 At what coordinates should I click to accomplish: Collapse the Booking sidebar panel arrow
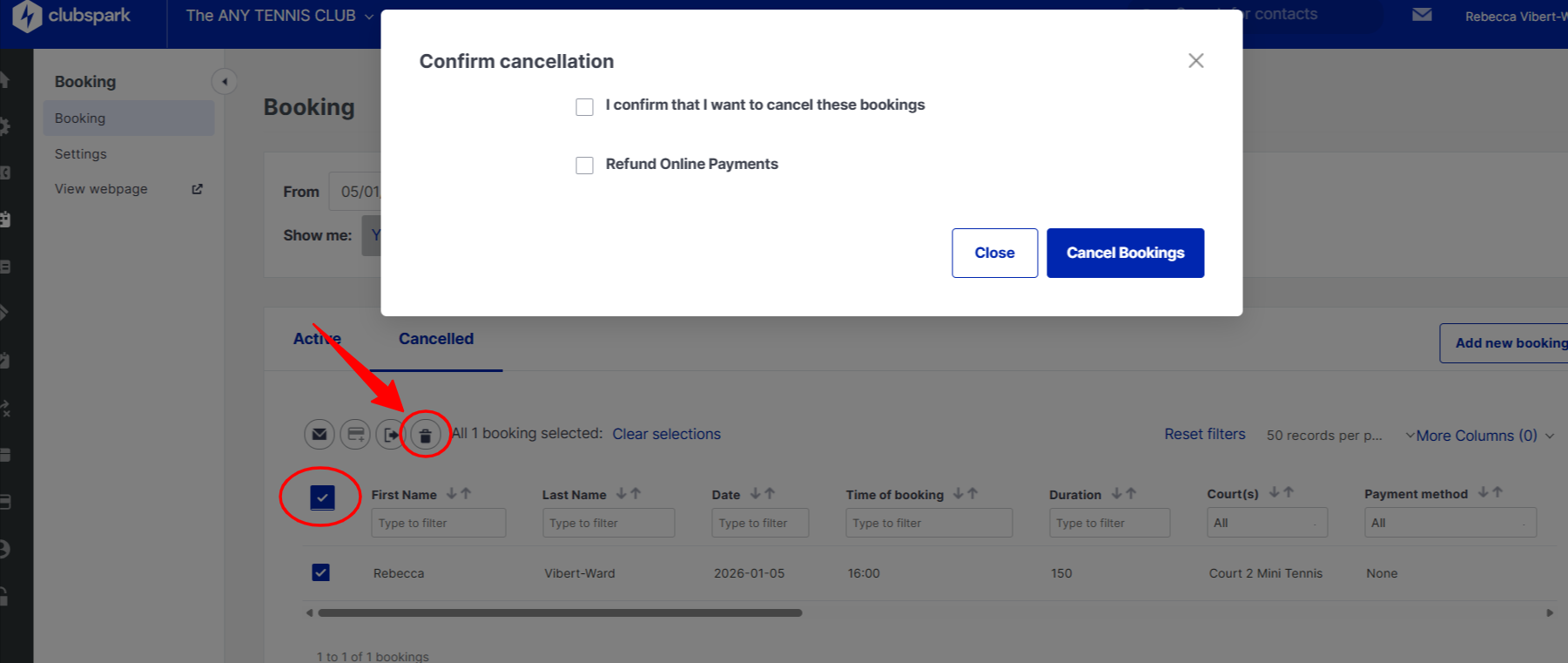tap(225, 82)
